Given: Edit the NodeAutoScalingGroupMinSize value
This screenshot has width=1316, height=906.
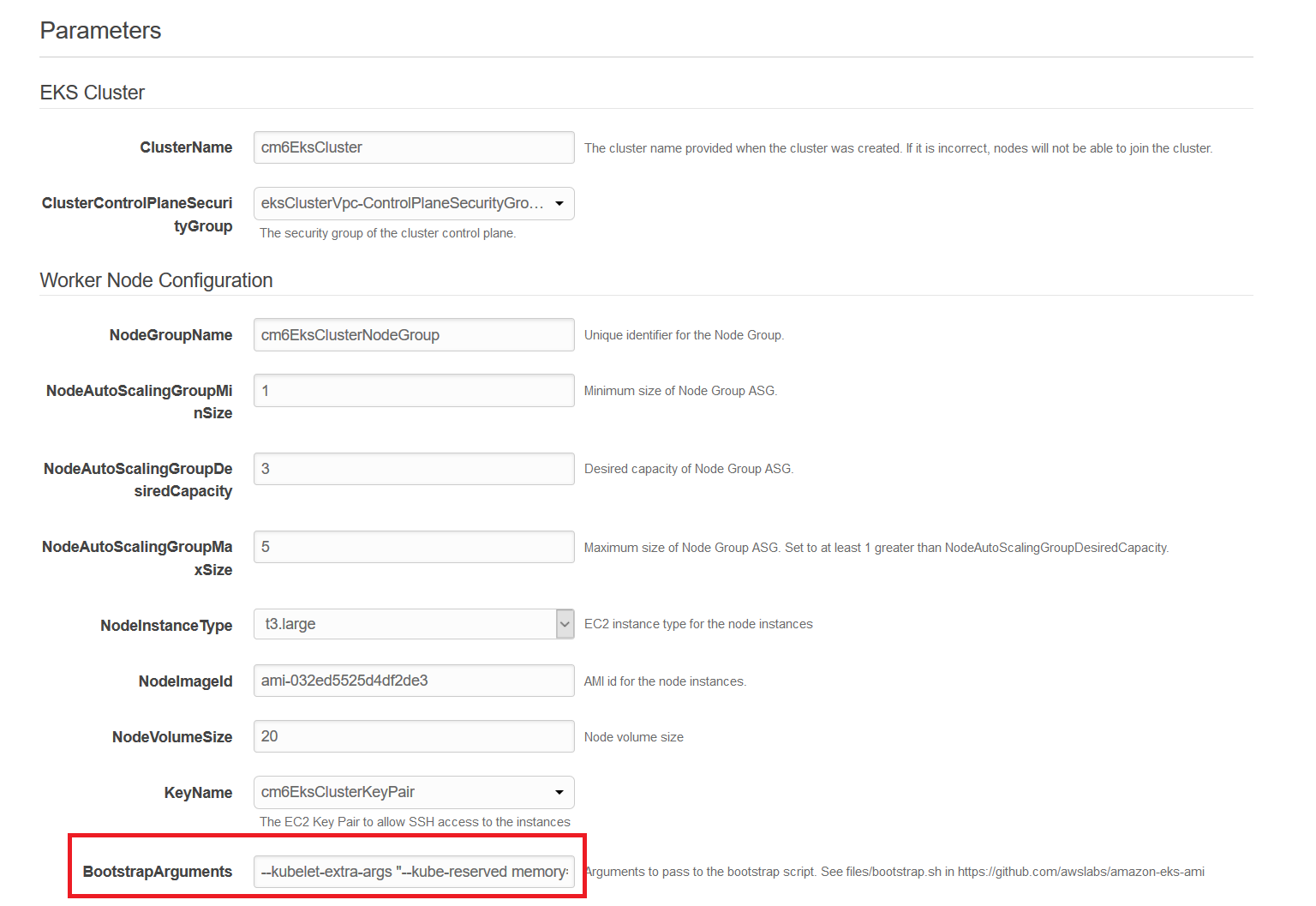Looking at the screenshot, I should (414, 390).
